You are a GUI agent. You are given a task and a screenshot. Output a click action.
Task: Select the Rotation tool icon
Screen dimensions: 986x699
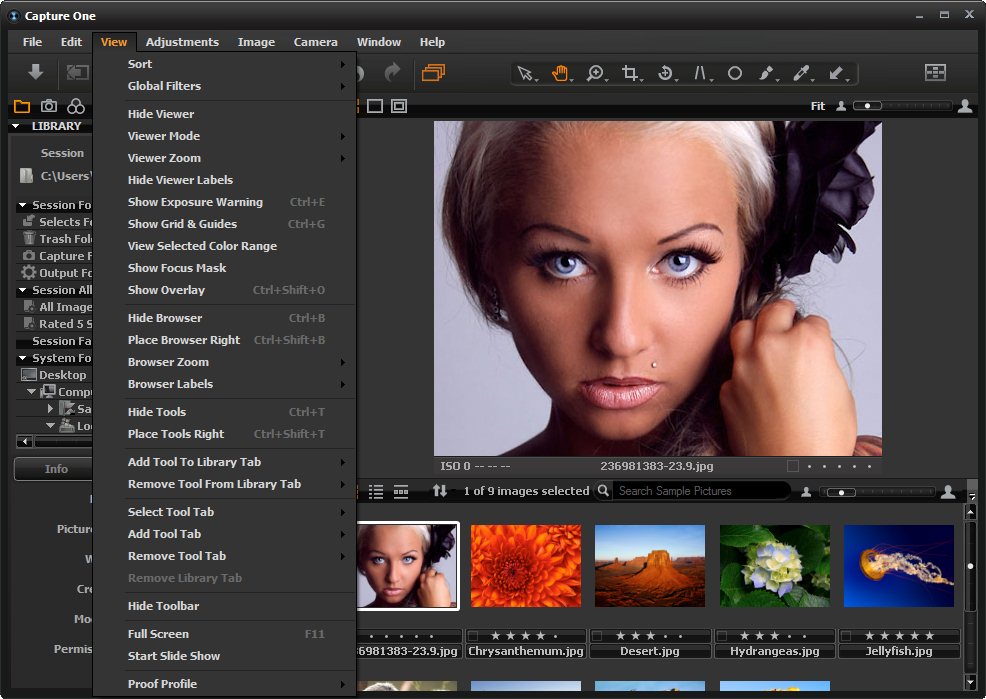click(x=665, y=73)
